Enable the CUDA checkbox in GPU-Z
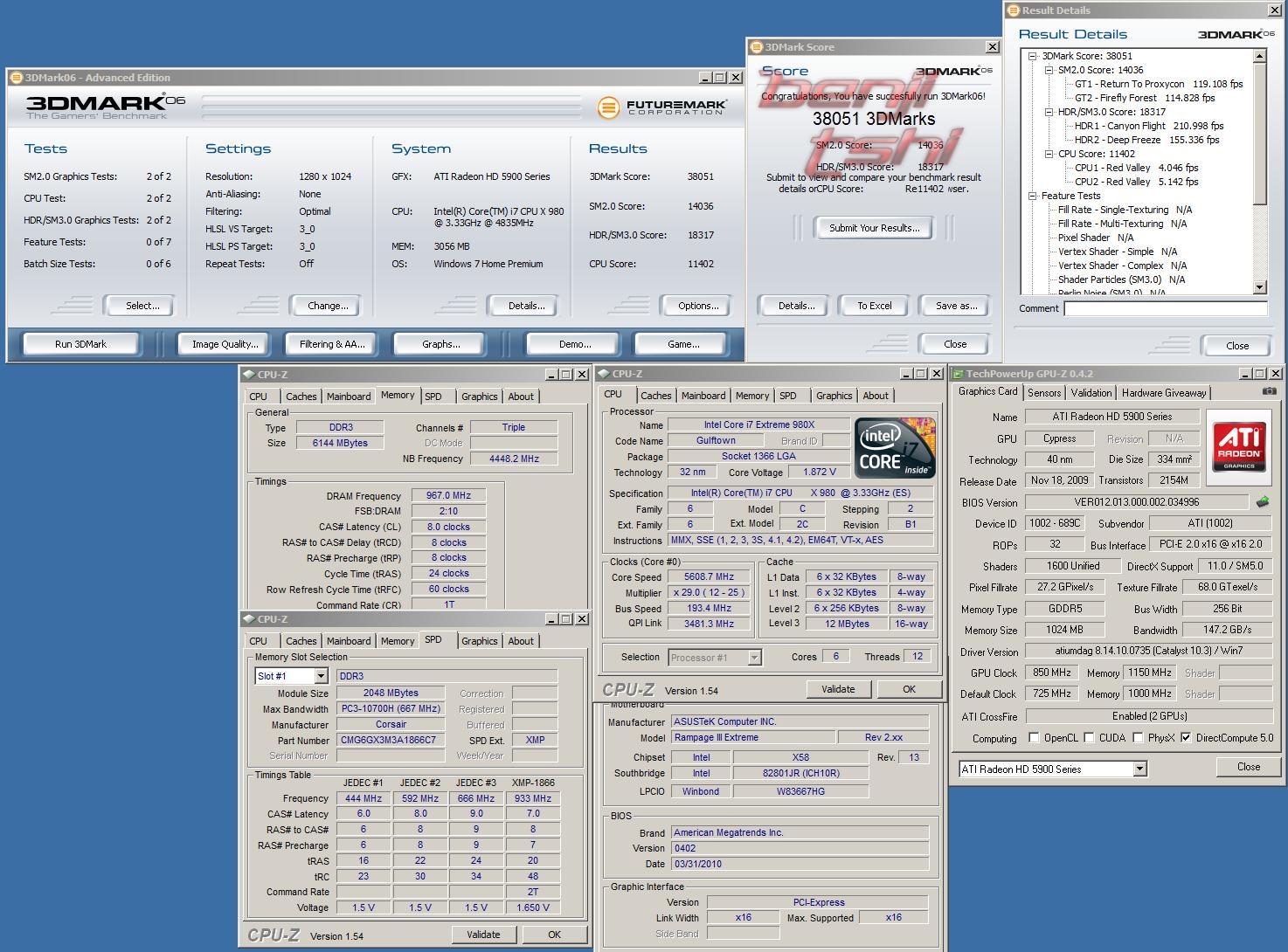The width and height of the screenshot is (1288, 952). [1089, 738]
